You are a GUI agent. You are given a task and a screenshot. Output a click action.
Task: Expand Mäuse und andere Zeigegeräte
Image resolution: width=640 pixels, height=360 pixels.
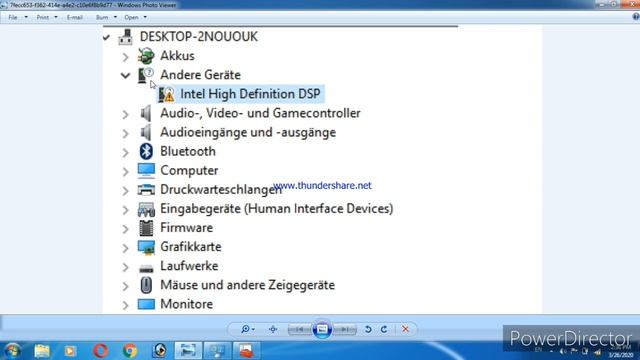tap(126, 286)
